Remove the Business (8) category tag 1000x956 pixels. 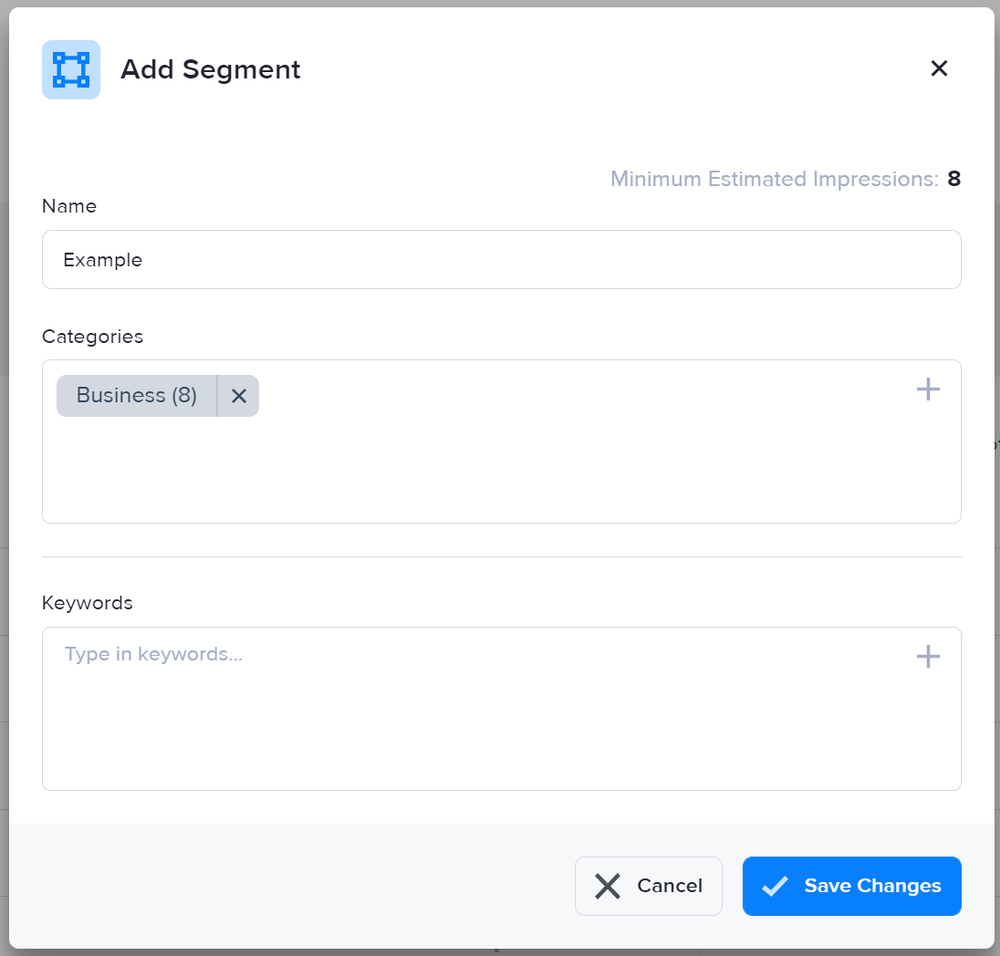pos(239,396)
